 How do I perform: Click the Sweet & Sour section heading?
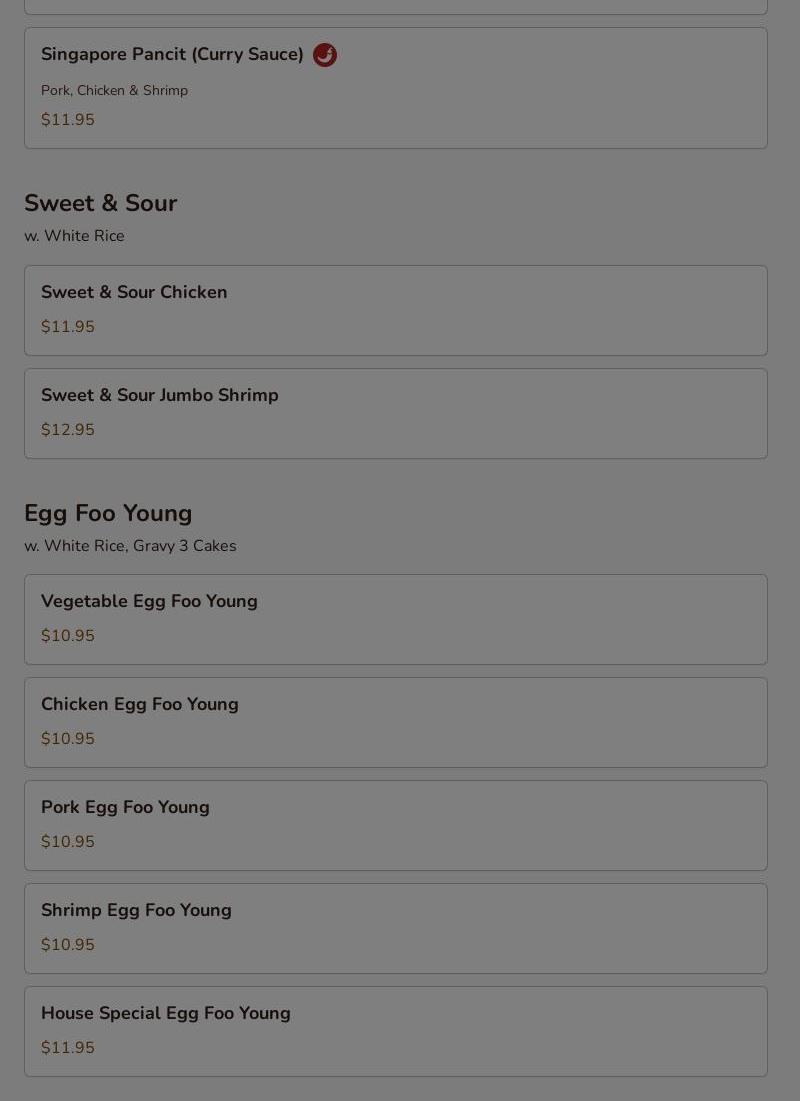(101, 203)
